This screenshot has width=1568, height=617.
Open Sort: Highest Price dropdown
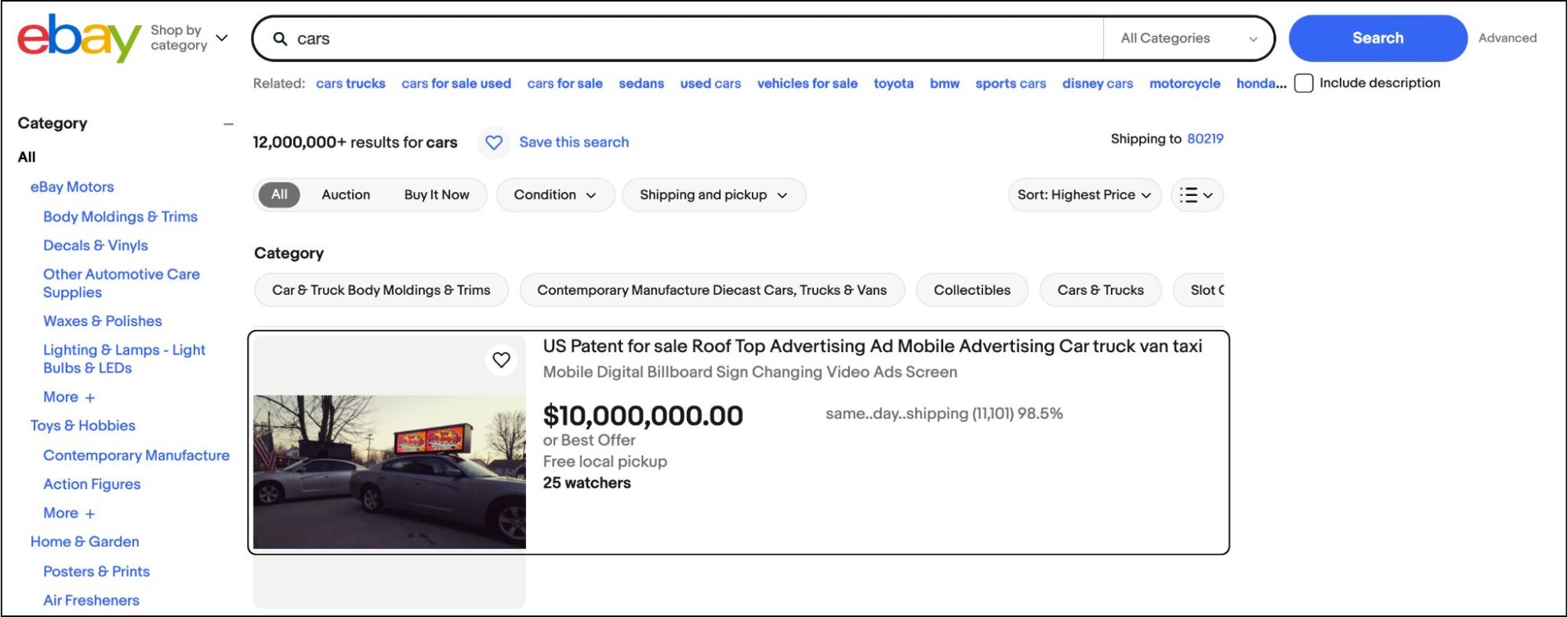pyautogui.click(x=1084, y=194)
